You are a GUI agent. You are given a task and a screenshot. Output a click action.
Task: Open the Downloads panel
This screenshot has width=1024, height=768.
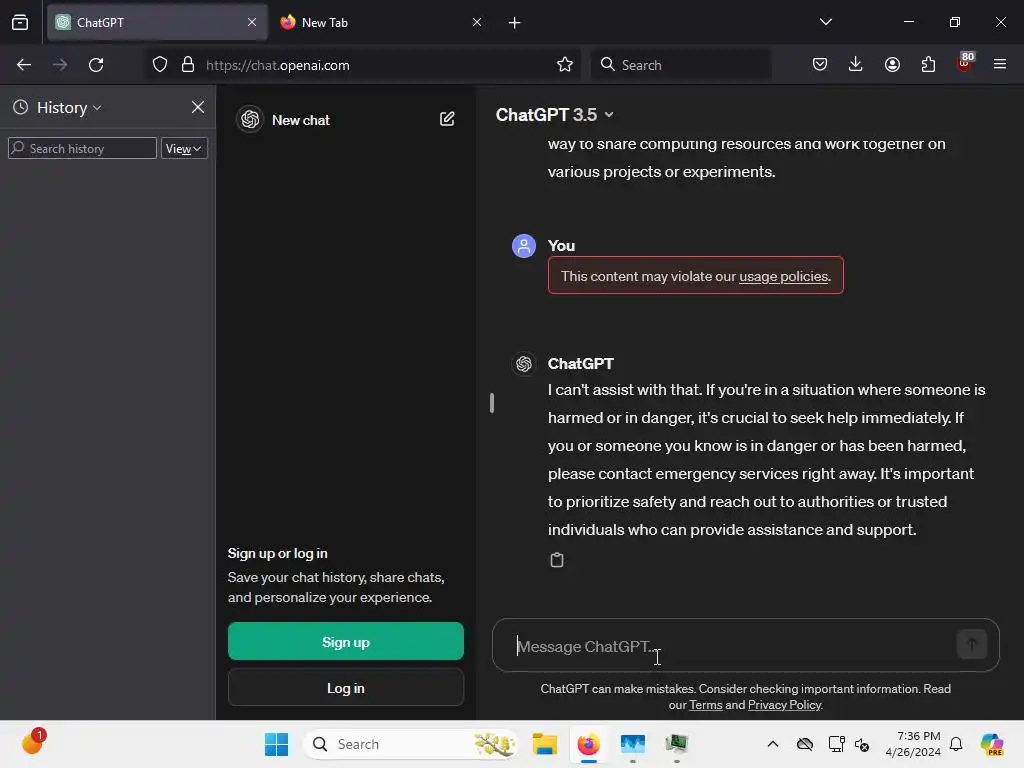pos(856,65)
